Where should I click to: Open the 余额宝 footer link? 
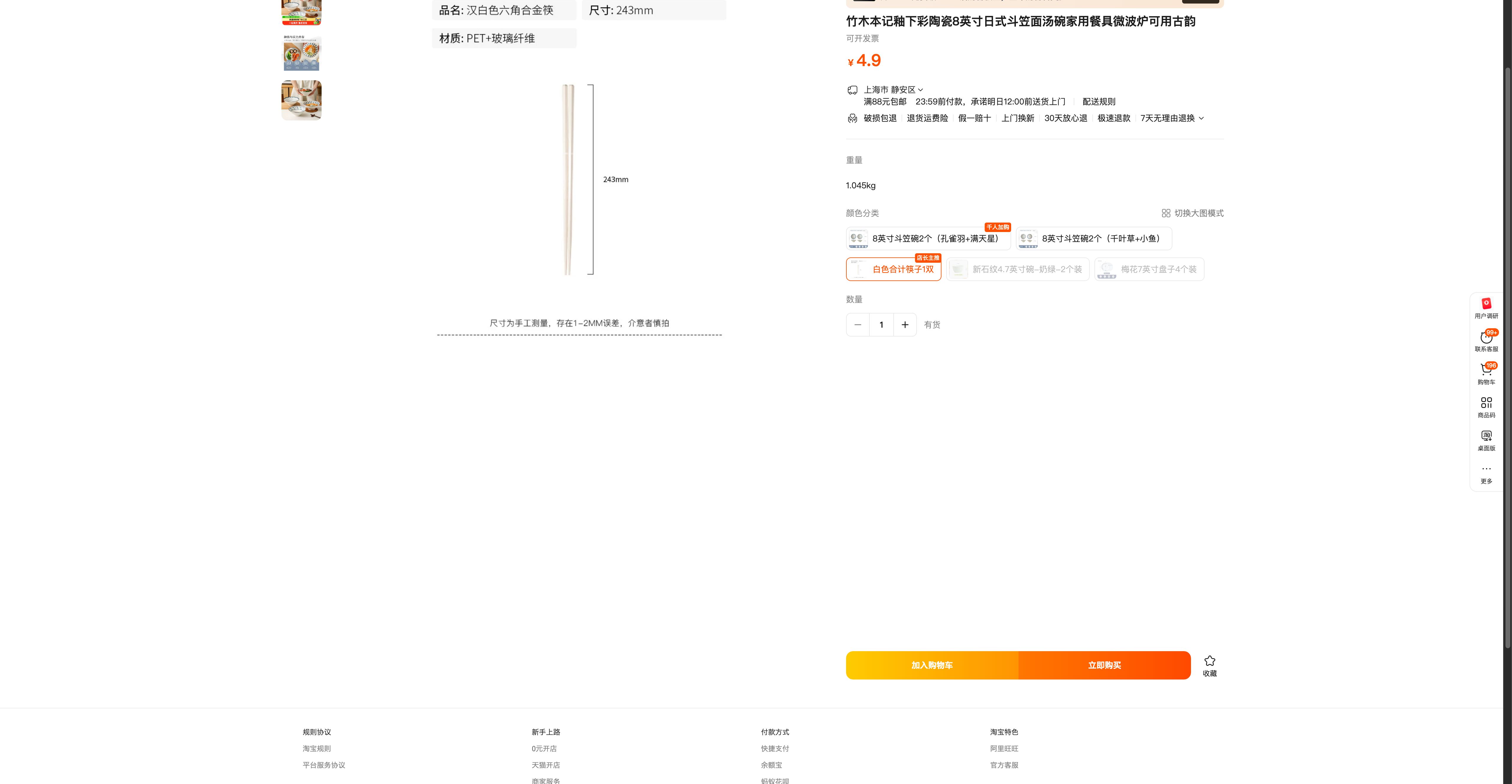click(x=771, y=765)
